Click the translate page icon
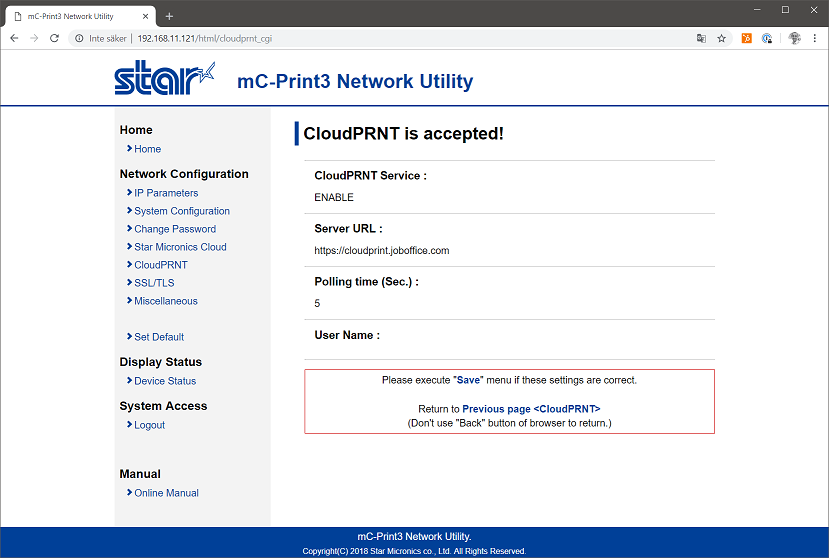The height and width of the screenshot is (558, 829). tap(701, 38)
